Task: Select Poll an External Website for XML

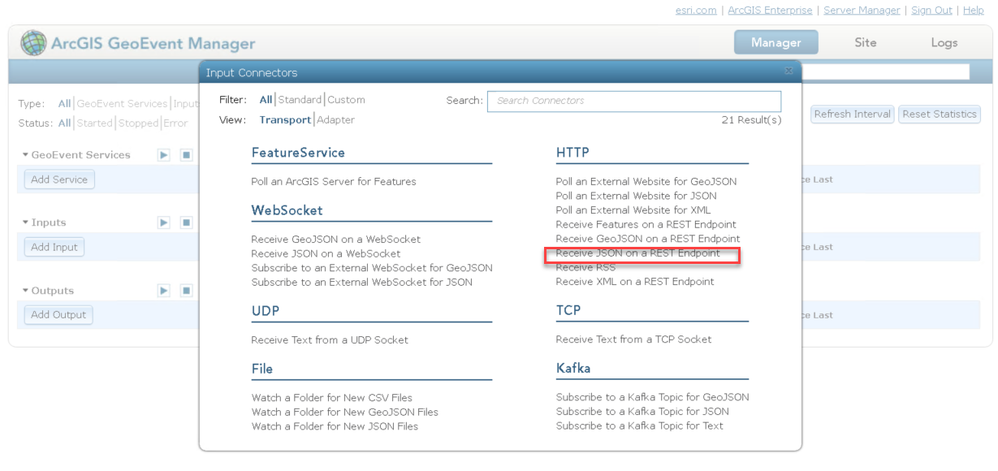Action: point(633,209)
